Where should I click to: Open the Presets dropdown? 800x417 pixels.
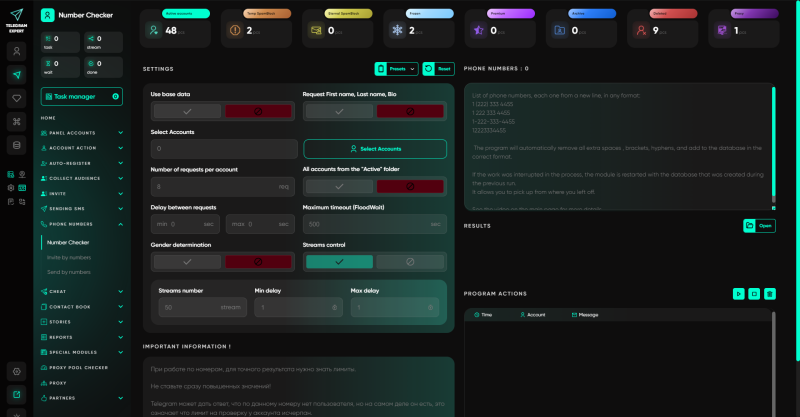click(x=396, y=68)
